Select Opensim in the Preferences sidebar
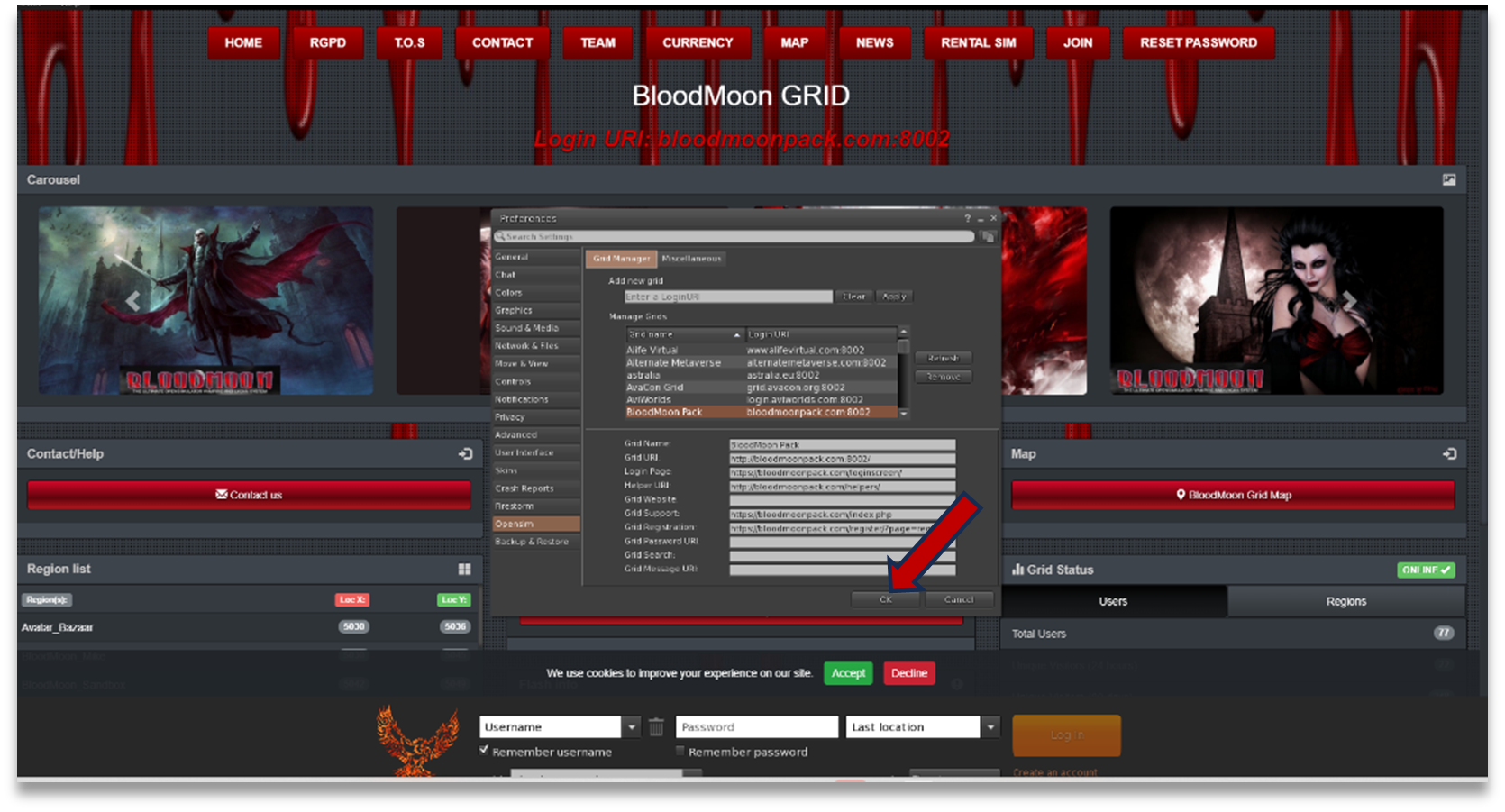 click(536, 524)
